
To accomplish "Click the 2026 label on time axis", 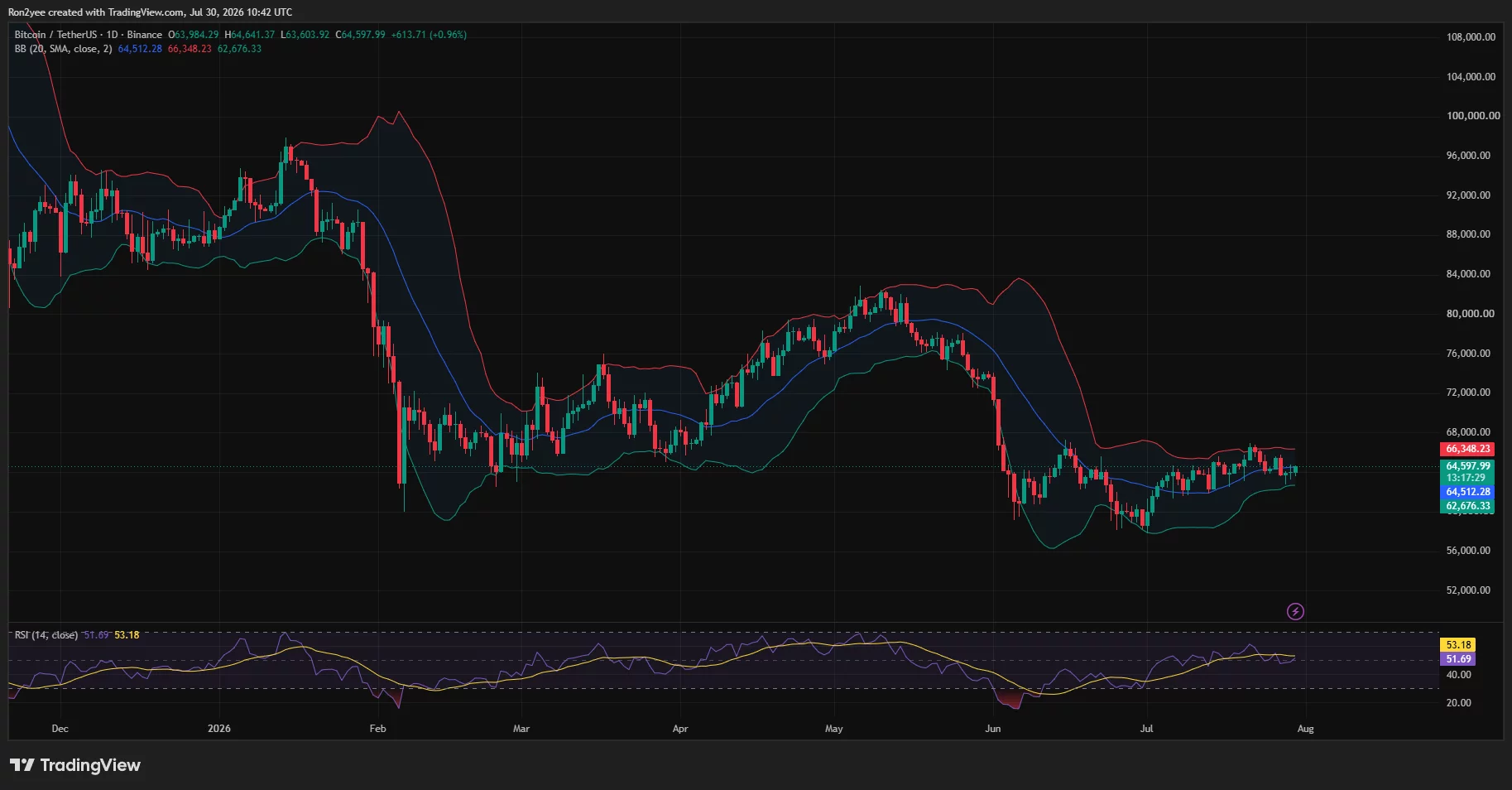I will tap(219, 729).
